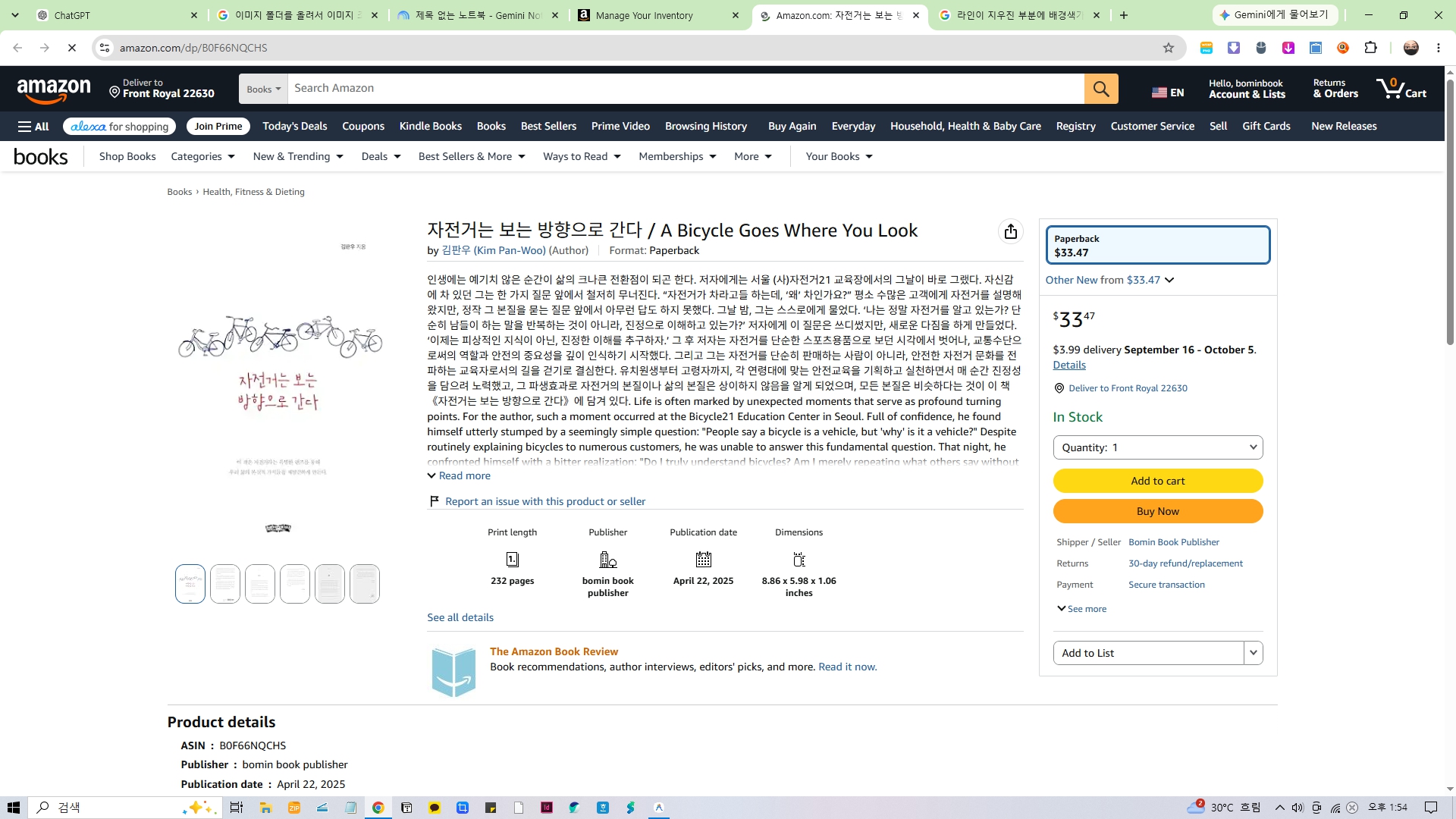Viewport: 1456px width, 819px height.
Task: Click the Paperback $33.47 format option
Action: [1158, 245]
